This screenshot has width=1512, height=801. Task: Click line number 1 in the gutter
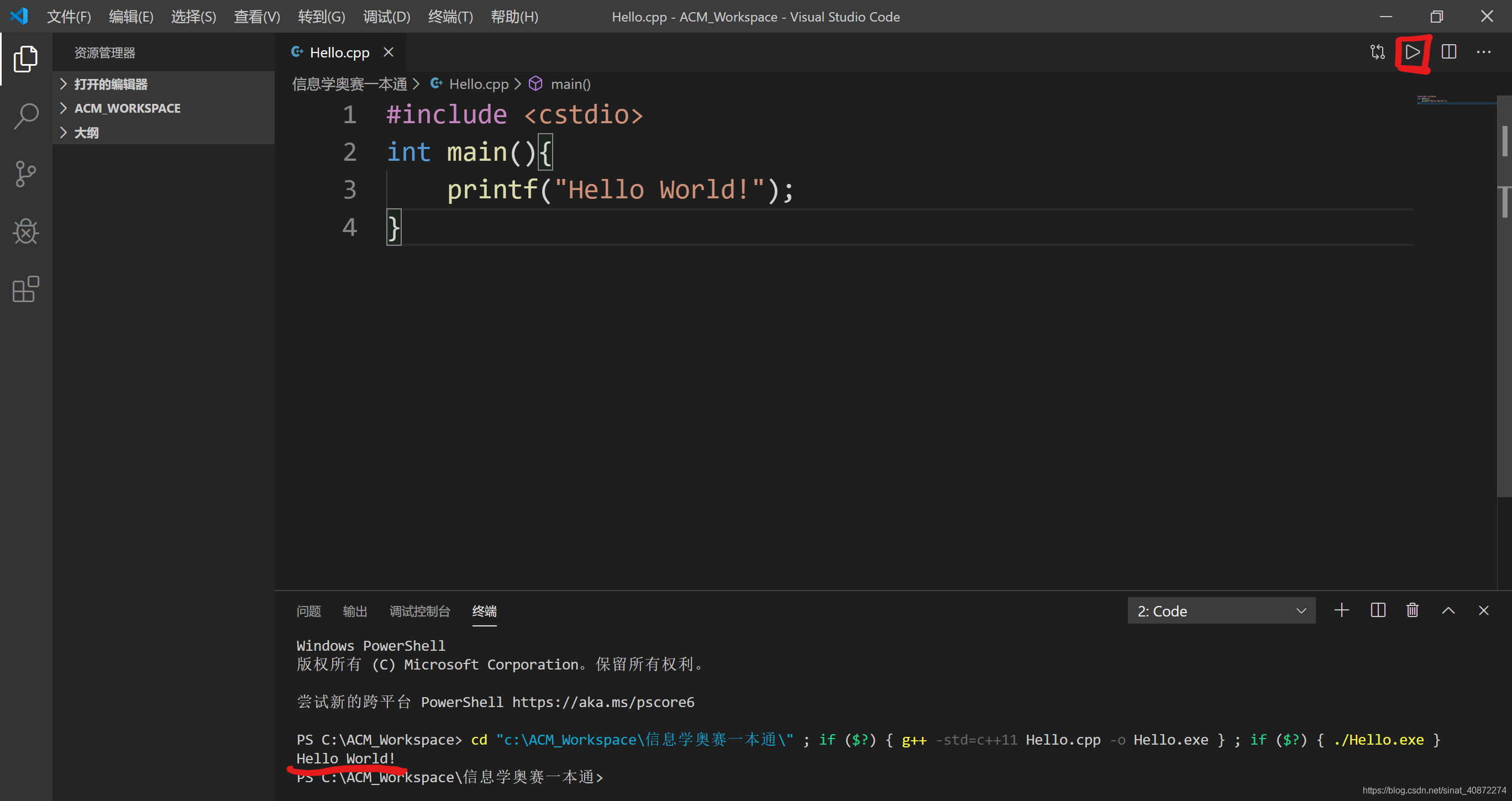coord(350,114)
